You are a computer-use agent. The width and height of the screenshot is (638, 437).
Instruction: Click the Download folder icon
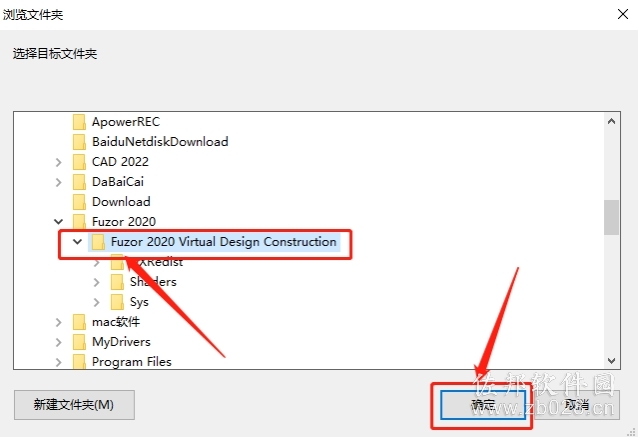79,201
